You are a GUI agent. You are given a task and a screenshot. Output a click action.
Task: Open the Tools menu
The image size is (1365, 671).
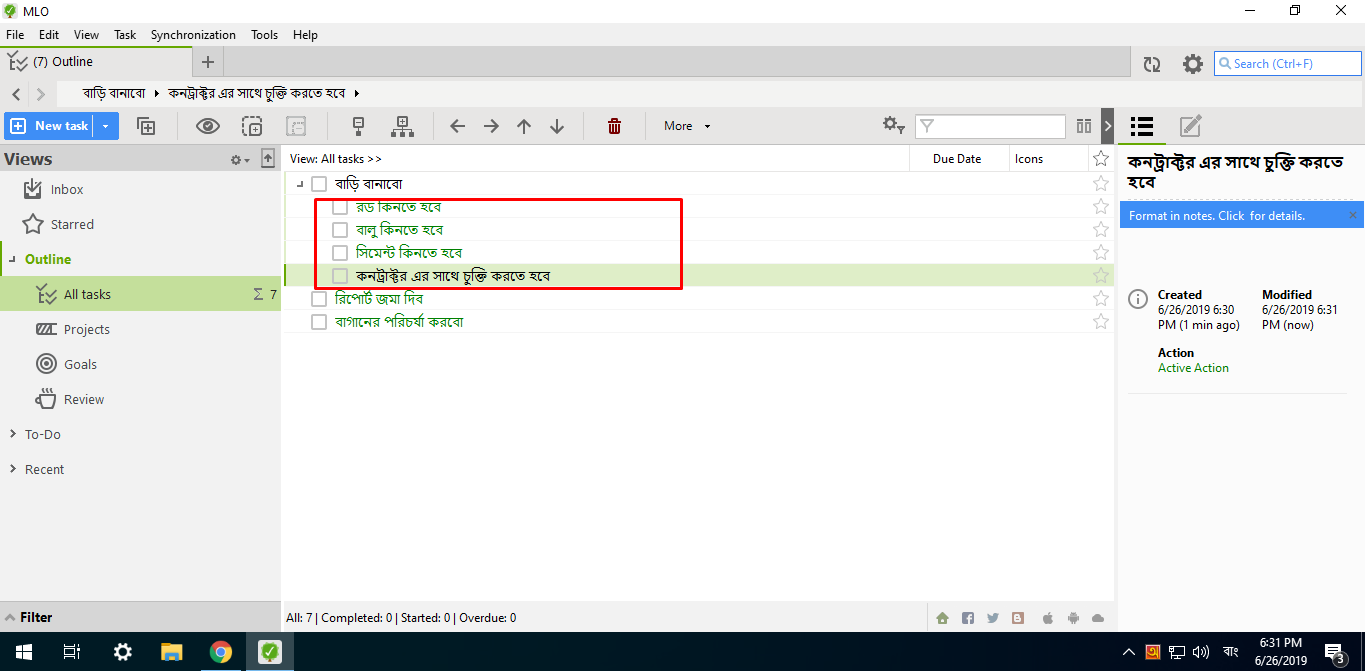click(x=265, y=35)
